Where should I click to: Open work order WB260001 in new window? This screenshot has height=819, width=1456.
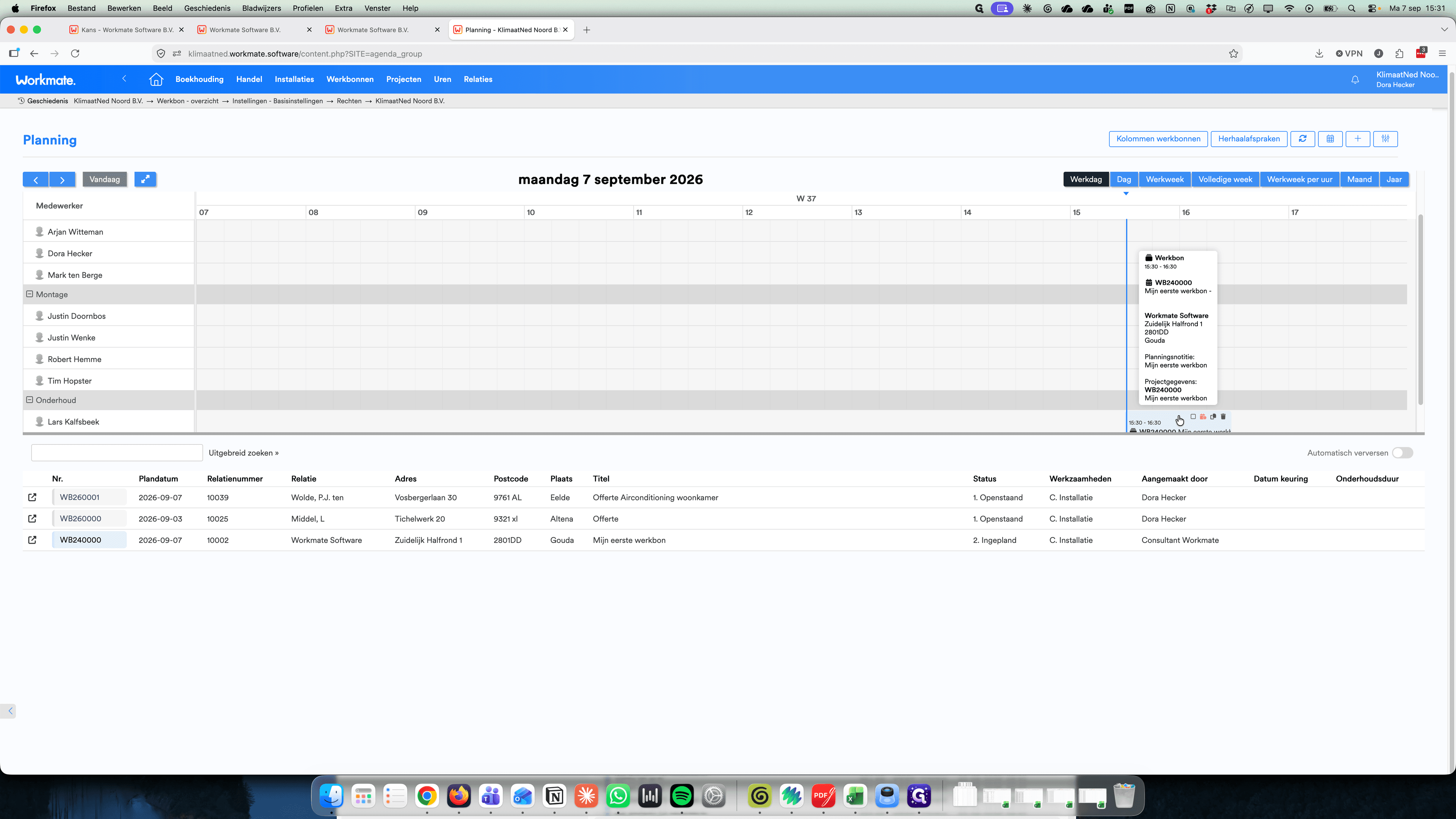click(x=32, y=497)
